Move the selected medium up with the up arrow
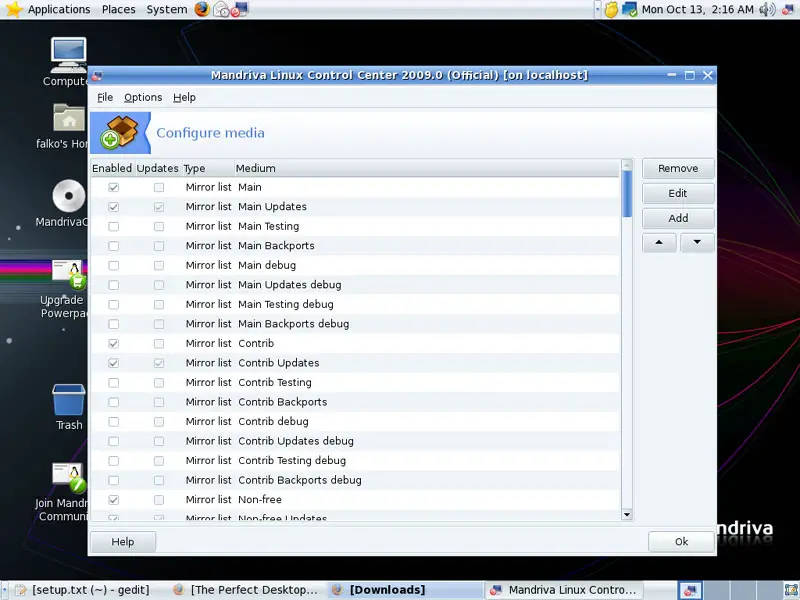 coord(659,243)
